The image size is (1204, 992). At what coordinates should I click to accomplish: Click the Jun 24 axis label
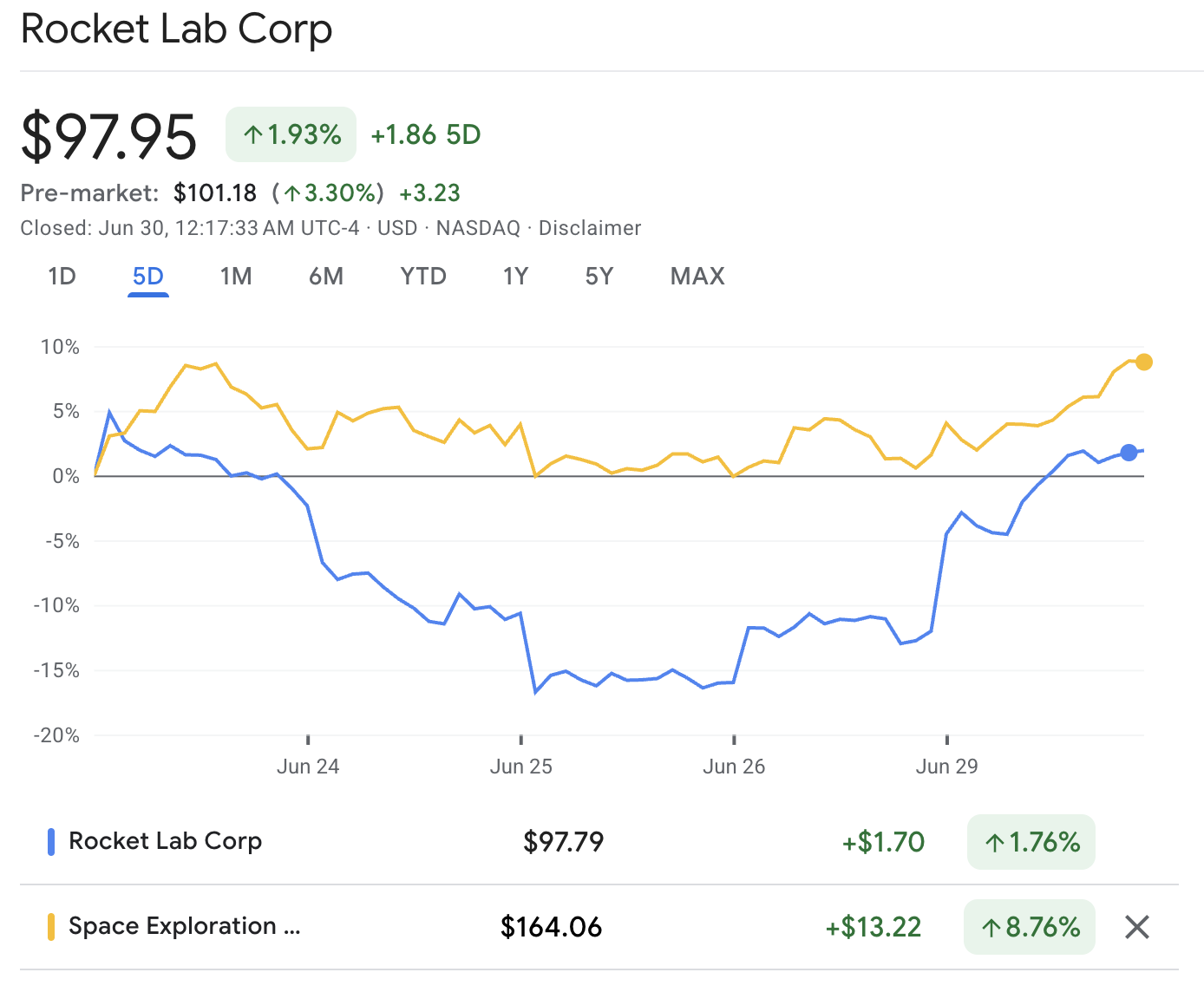pyautogui.click(x=308, y=767)
